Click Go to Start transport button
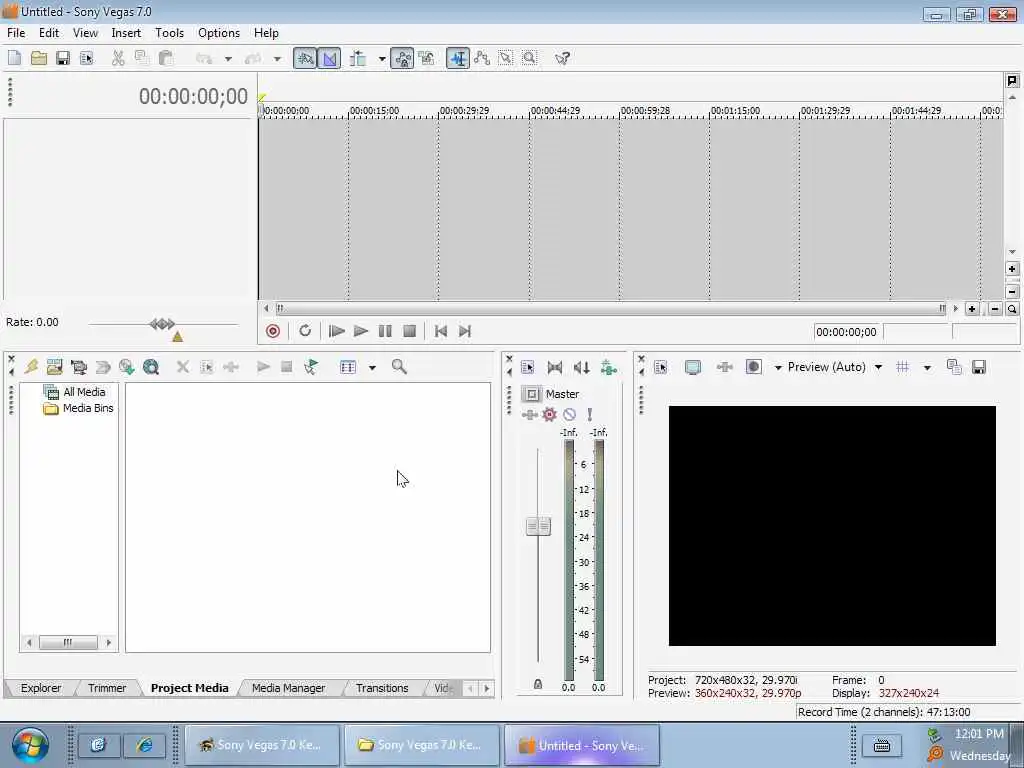Viewport: 1024px width, 768px height. (441, 331)
